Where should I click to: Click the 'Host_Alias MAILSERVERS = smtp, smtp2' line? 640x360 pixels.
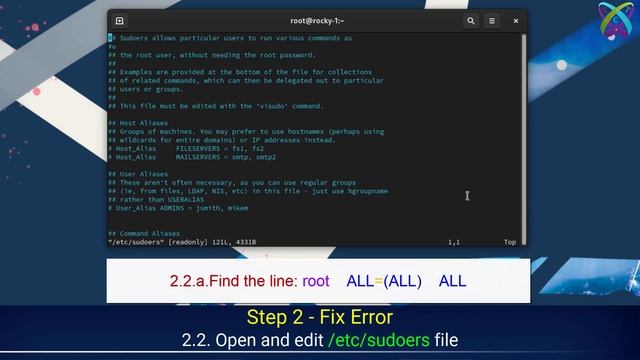coord(192,157)
